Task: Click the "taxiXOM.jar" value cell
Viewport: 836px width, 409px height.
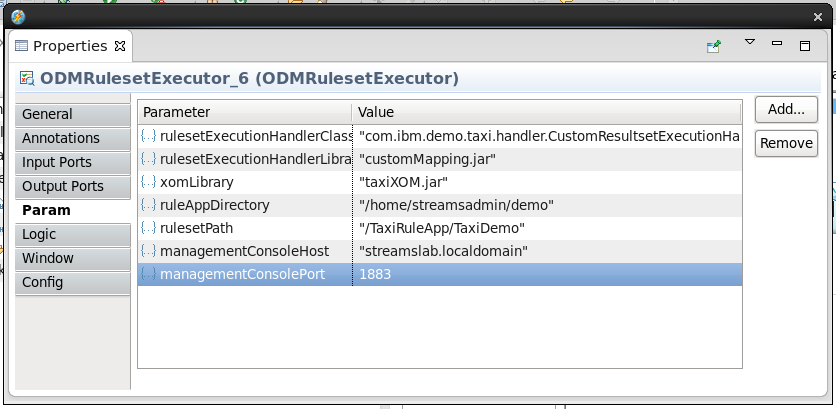Action: tap(547, 182)
